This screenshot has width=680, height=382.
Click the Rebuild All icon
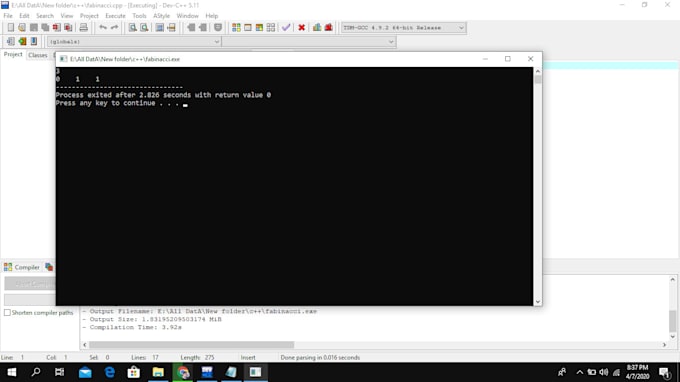point(271,27)
